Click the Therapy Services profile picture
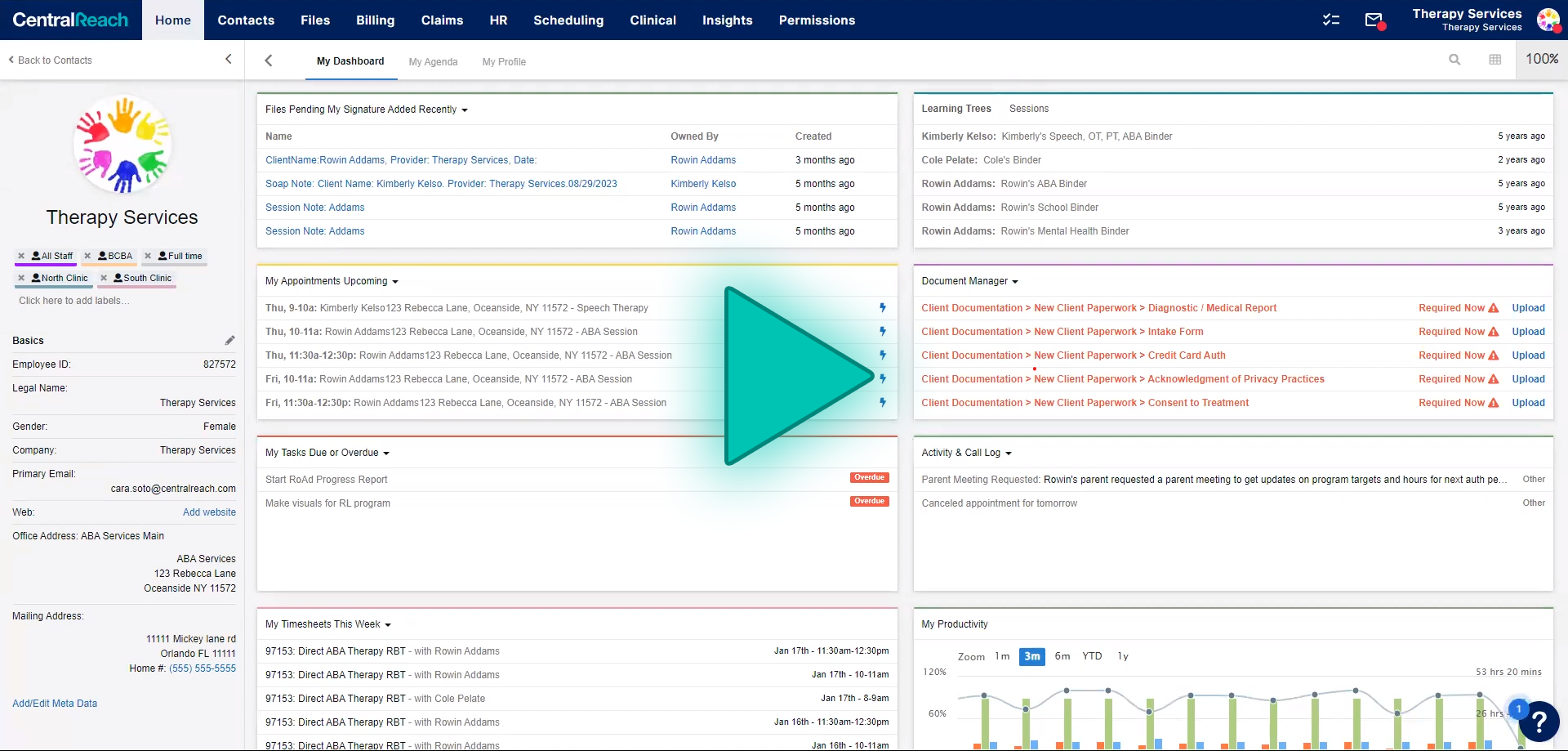1568x751 pixels. pyautogui.click(x=122, y=145)
